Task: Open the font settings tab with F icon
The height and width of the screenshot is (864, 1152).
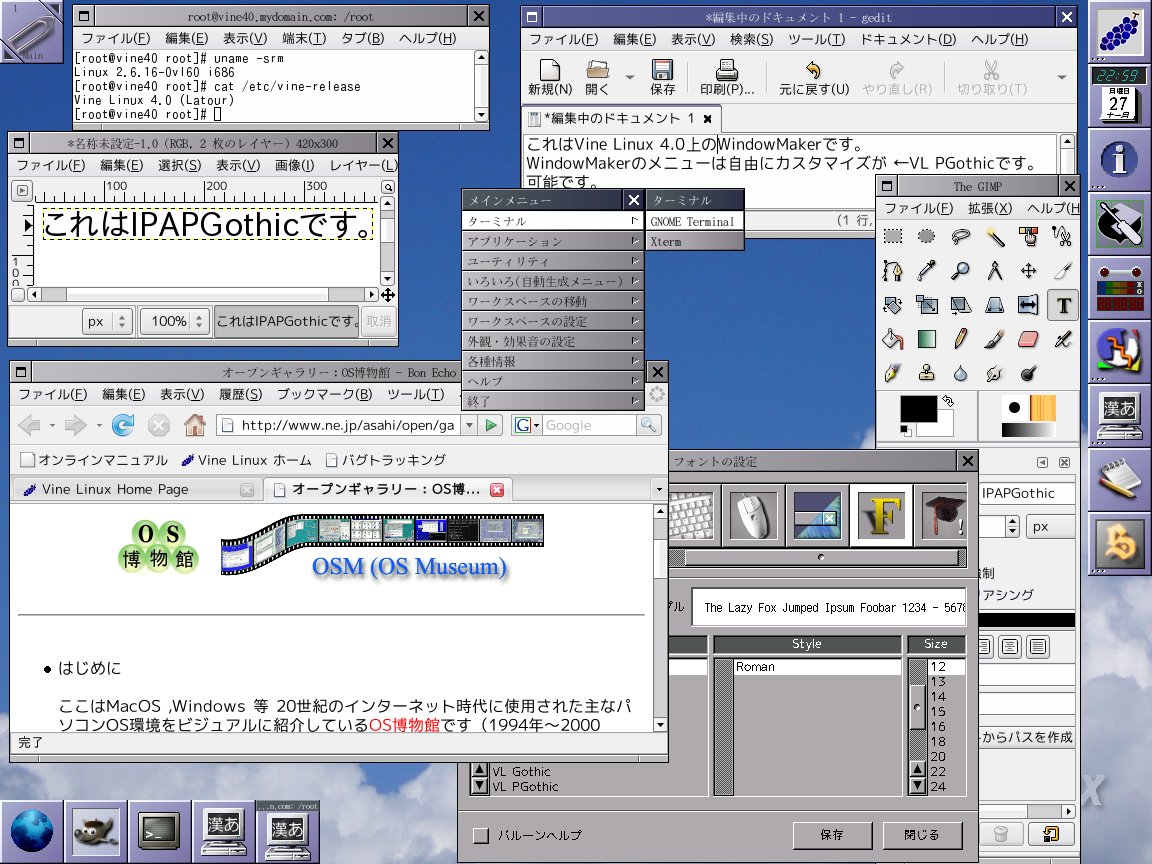Action: click(x=881, y=515)
